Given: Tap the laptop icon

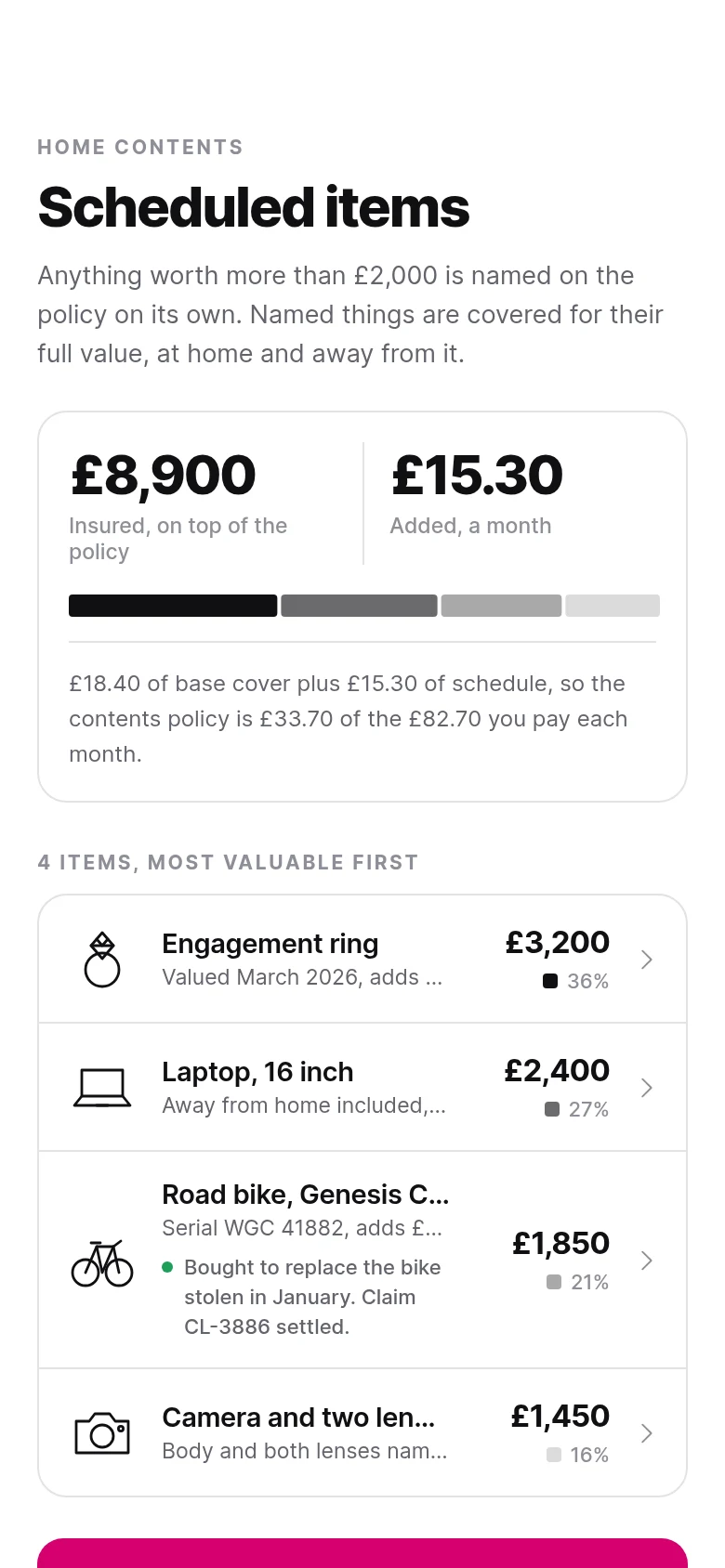Looking at the screenshot, I should coord(102,1088).
